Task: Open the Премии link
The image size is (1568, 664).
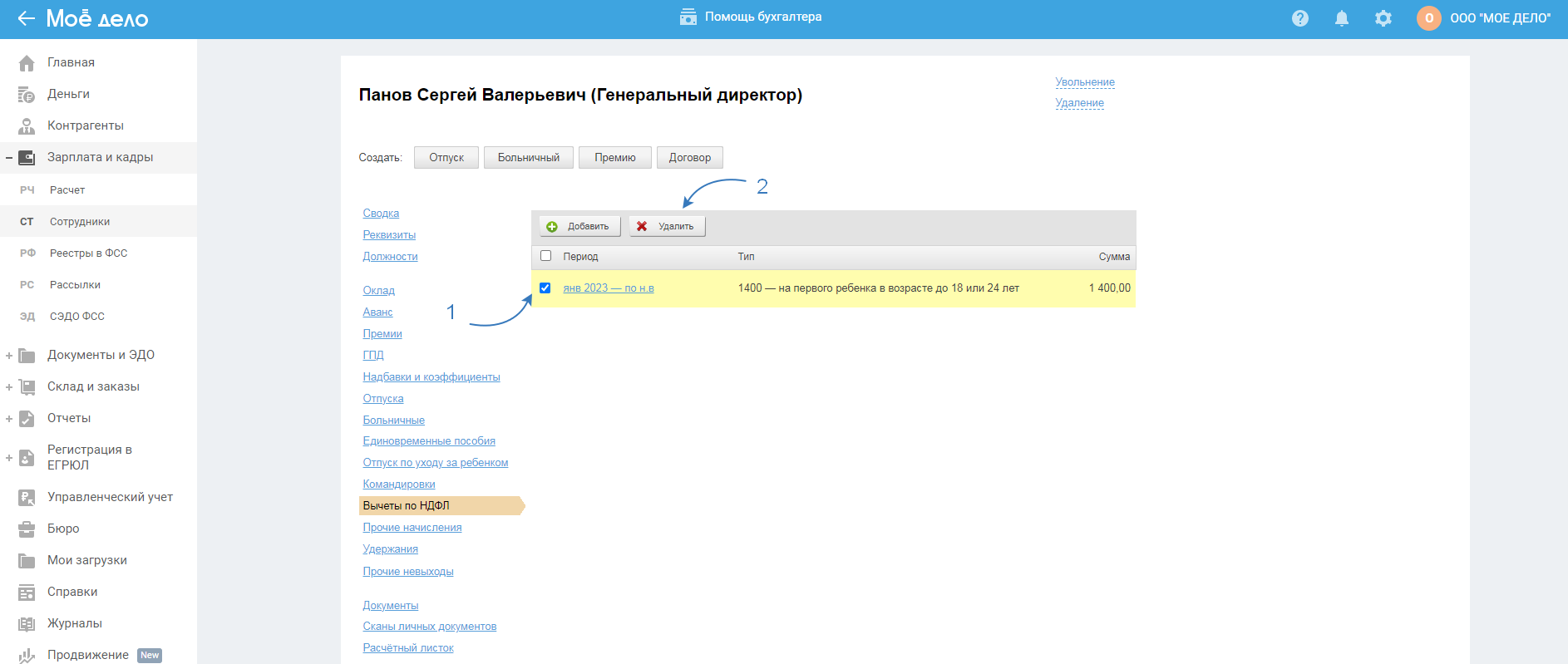Action: (382, 334)
